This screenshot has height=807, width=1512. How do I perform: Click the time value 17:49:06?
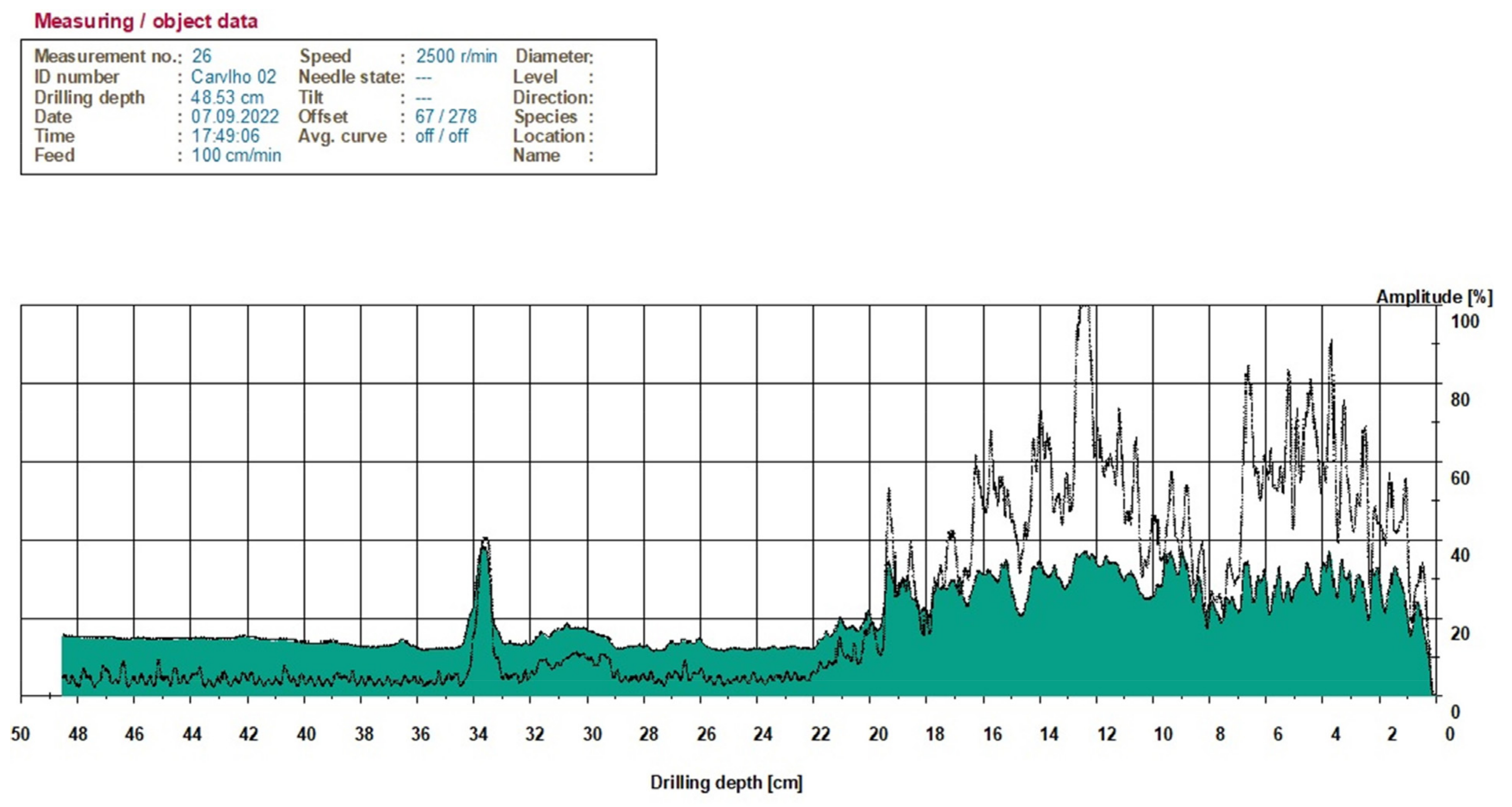point(225,136)
